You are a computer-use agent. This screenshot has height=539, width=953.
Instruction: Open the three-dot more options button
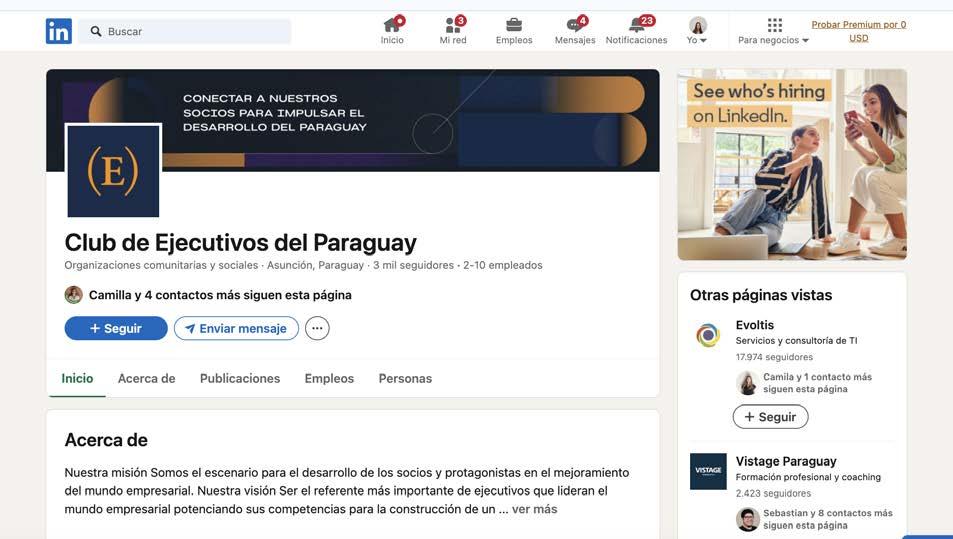(x=317, y=328)
